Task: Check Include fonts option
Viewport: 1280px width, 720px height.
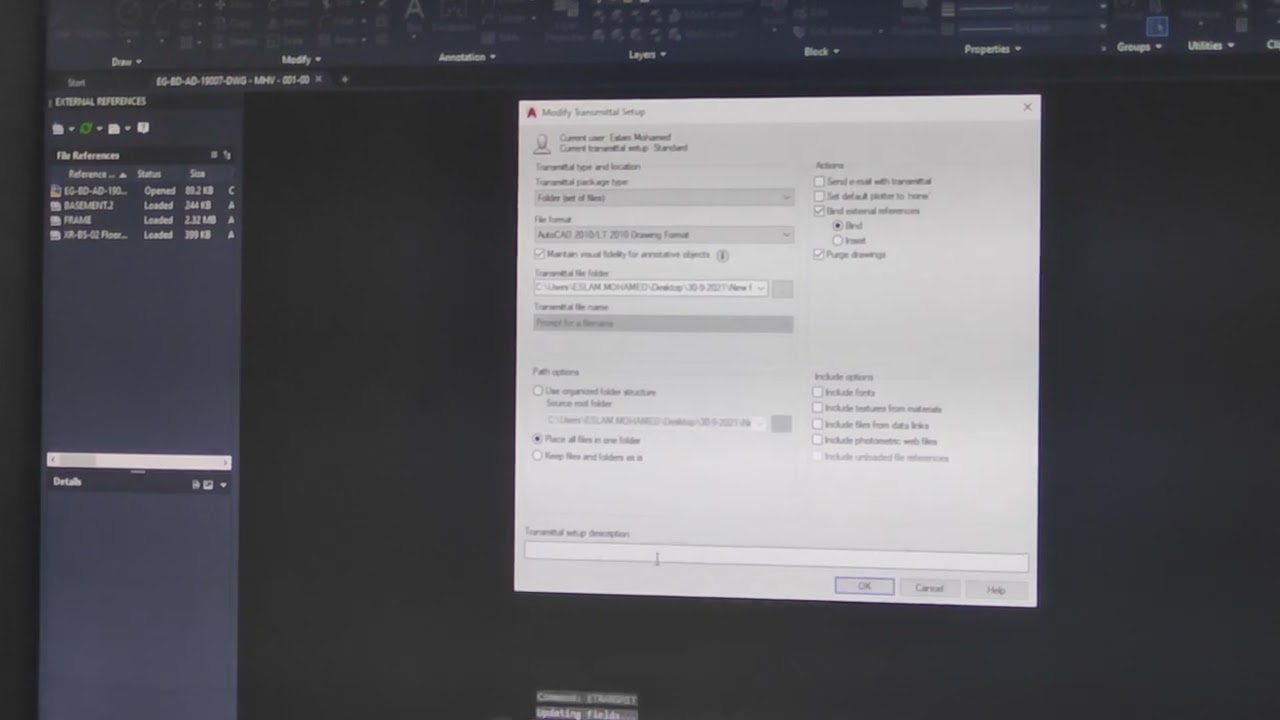Action: coord(818,393)
